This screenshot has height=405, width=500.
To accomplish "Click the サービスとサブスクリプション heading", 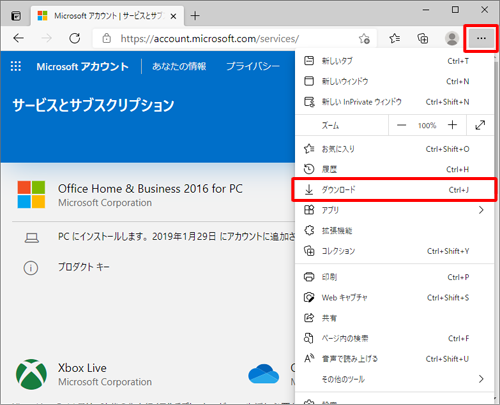I will tap(93, 105).
